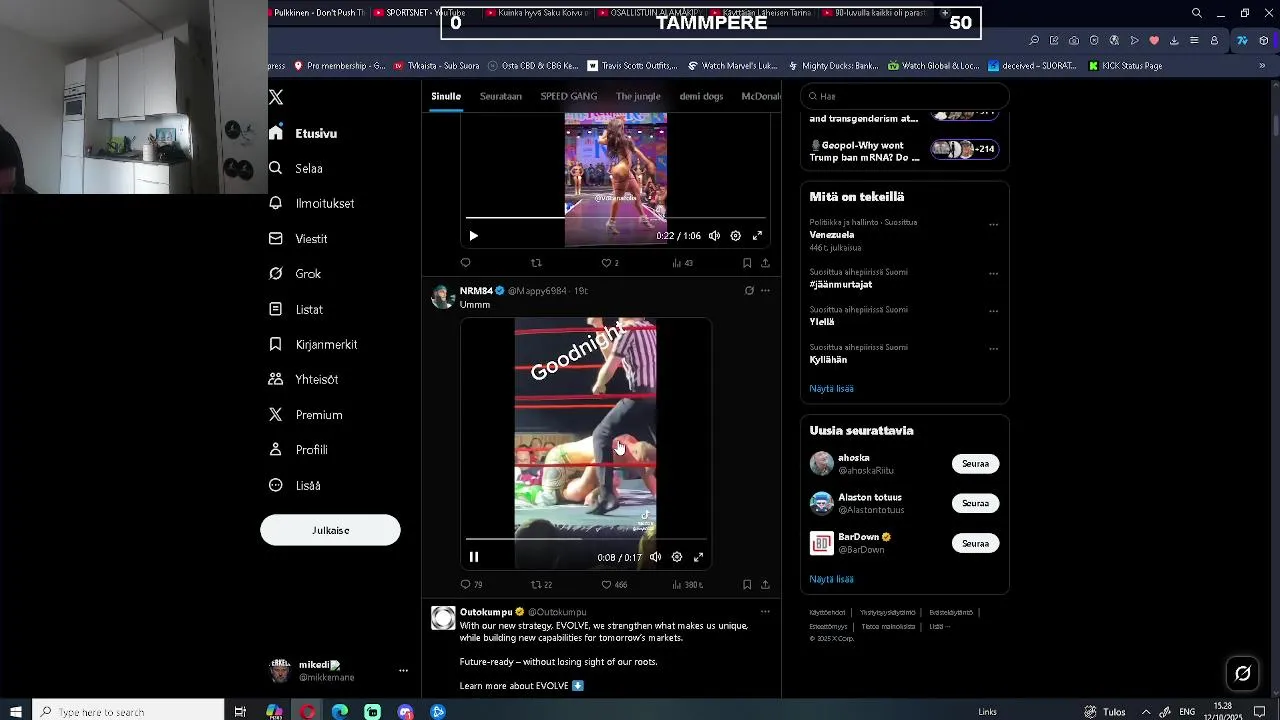Open settings gear of upper video
This screenshot has height=720, width=1280.
[735, 236]
